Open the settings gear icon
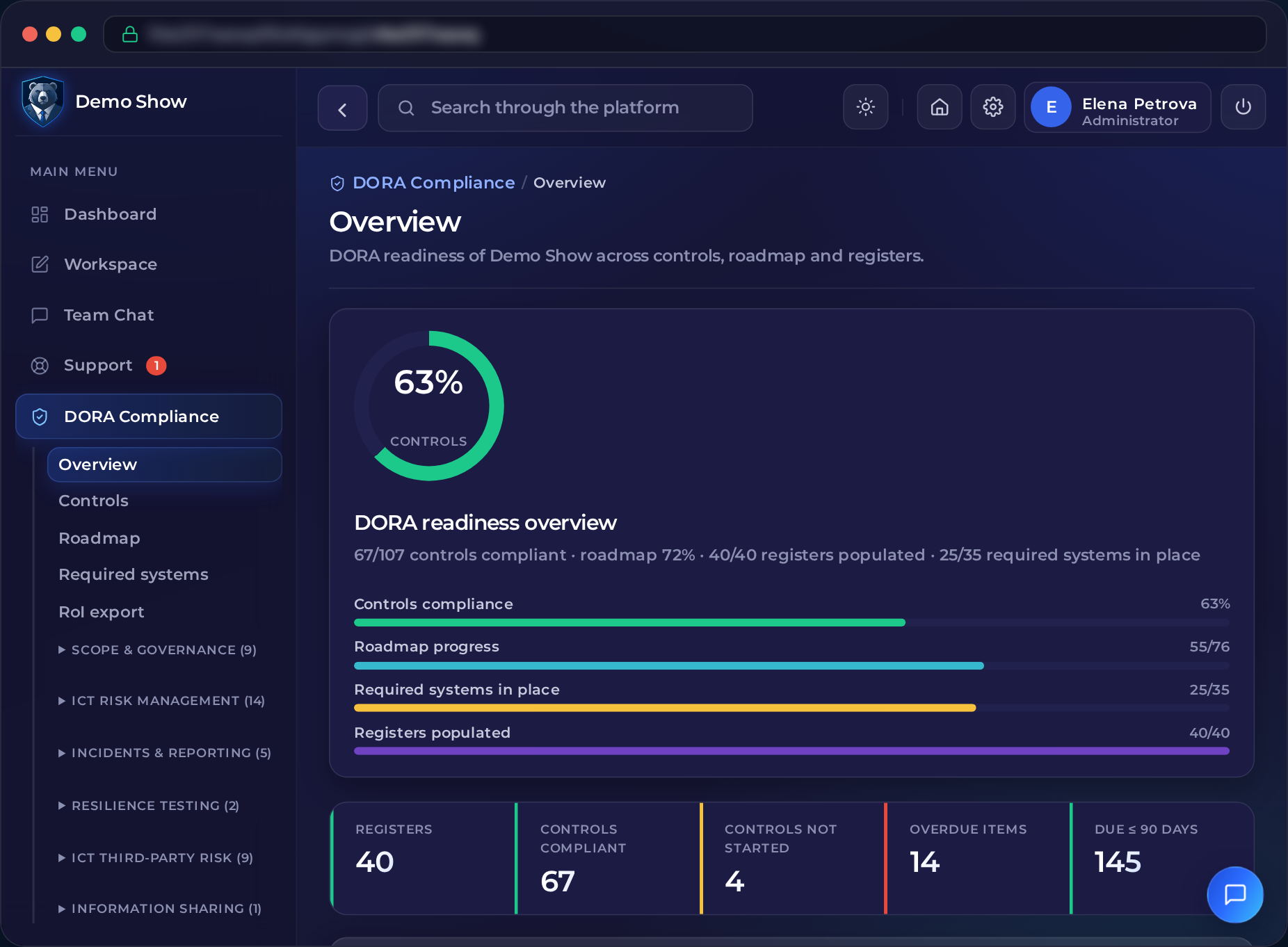 [993, 107]
